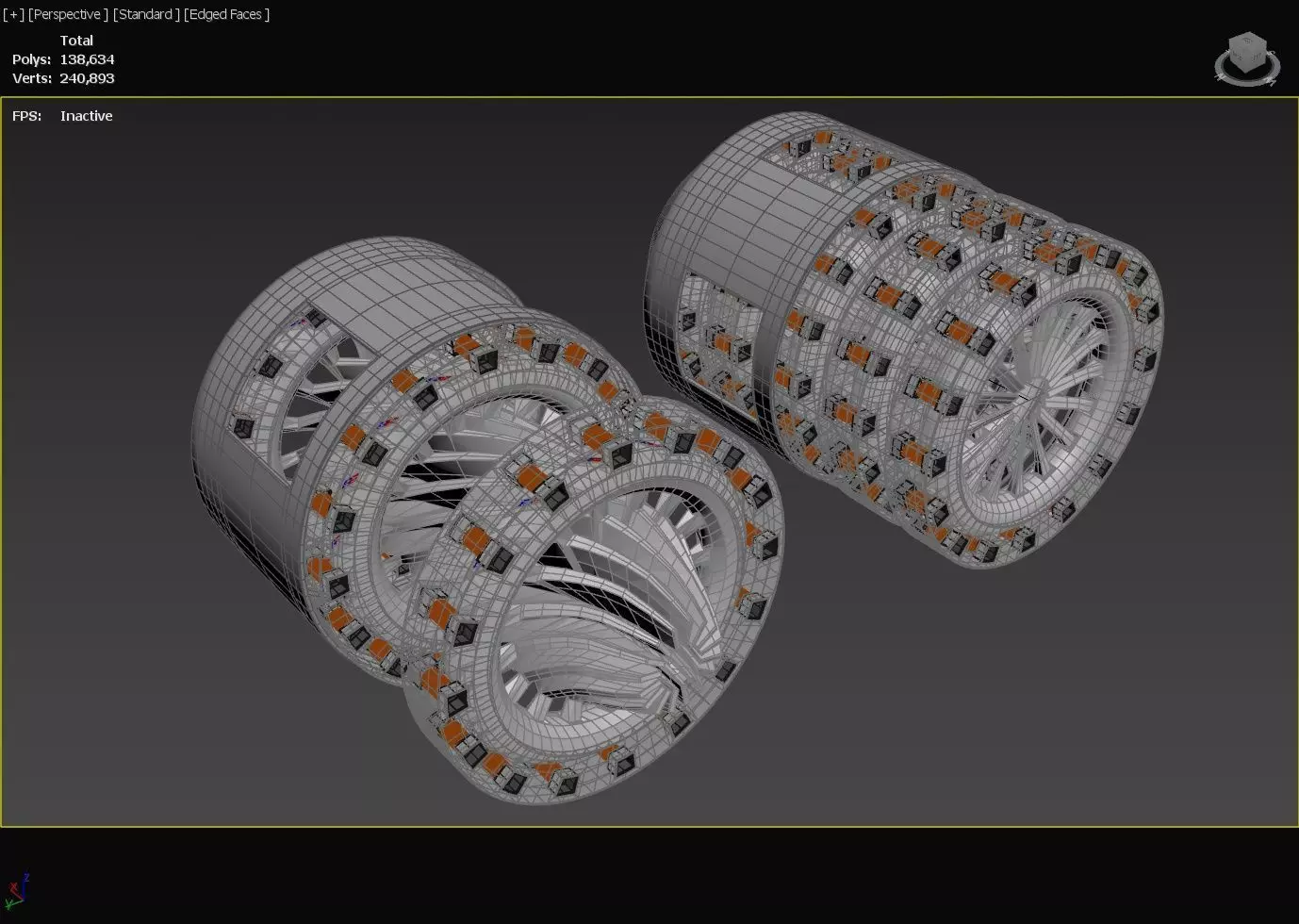Select the right turbine model

click(x=905, y=339)
